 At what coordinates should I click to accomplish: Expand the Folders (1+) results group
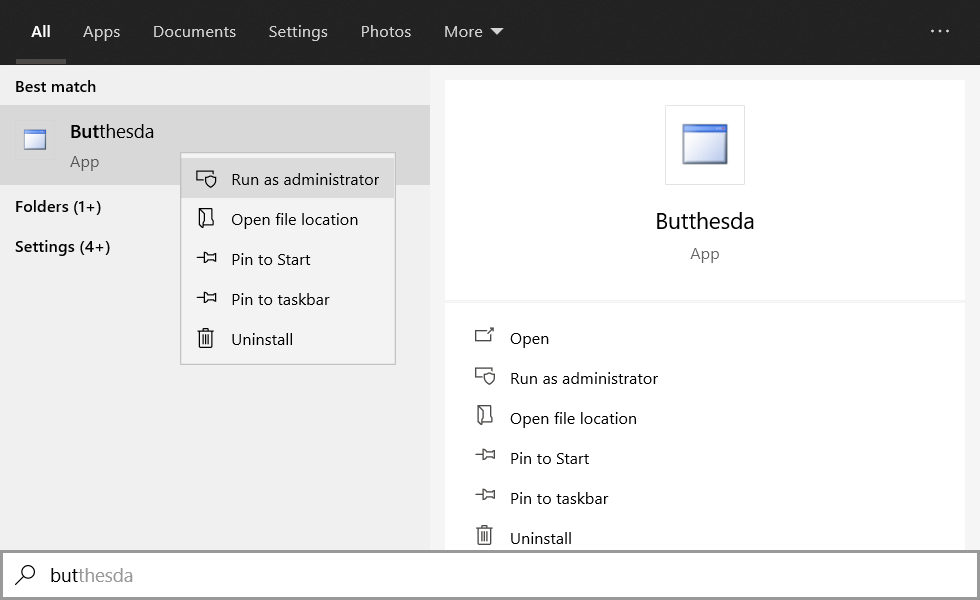tap(58, 207)
